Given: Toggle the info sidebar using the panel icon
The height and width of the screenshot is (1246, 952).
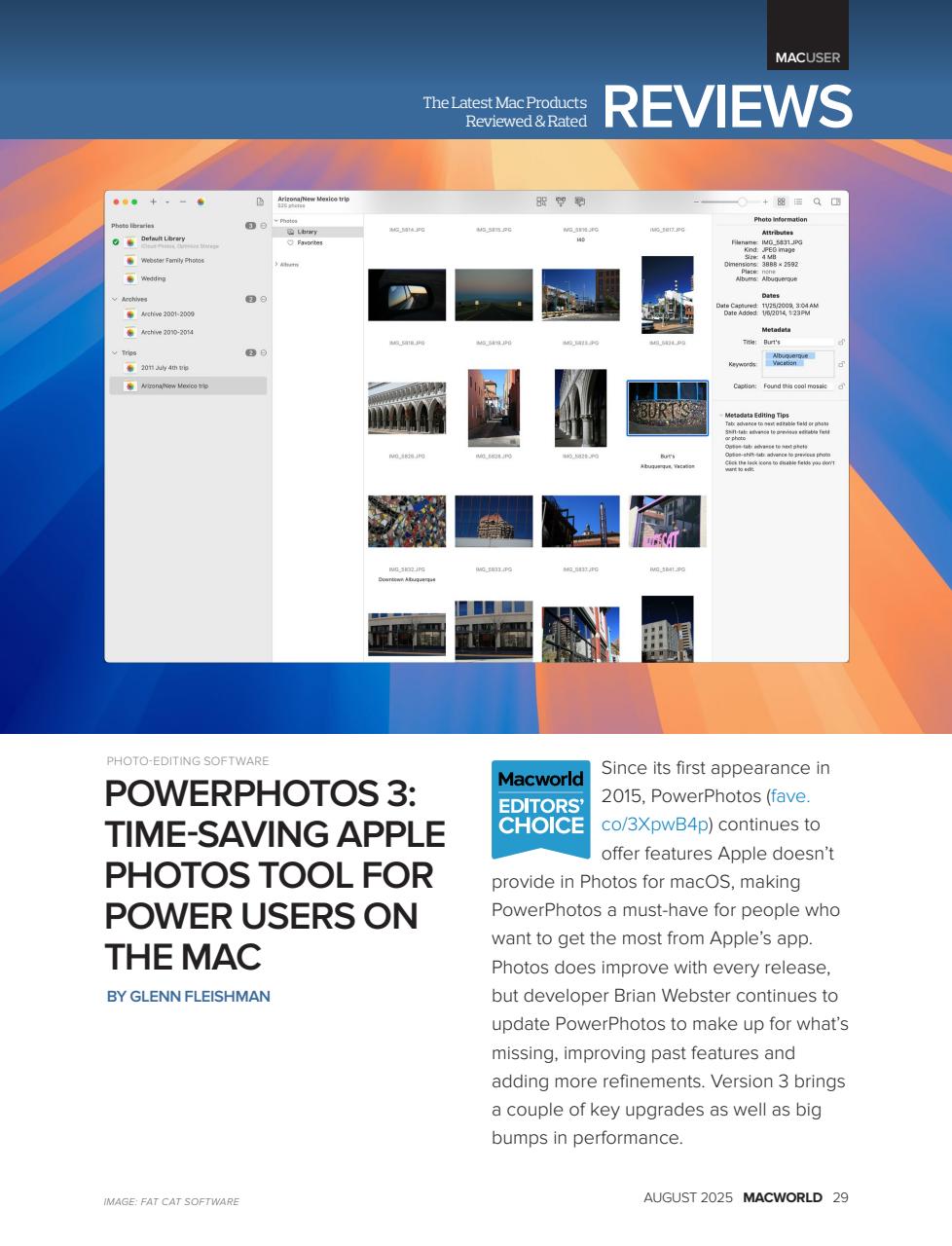Looking at the screenshot, I should pos(835,202).
